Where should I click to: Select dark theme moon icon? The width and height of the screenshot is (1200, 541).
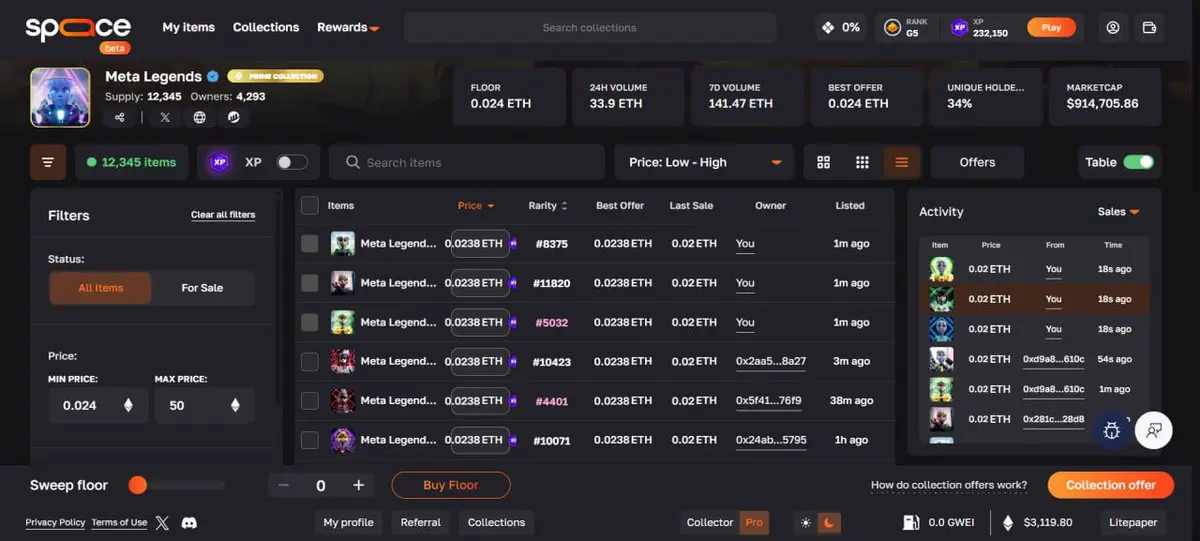tap(828, 522)
